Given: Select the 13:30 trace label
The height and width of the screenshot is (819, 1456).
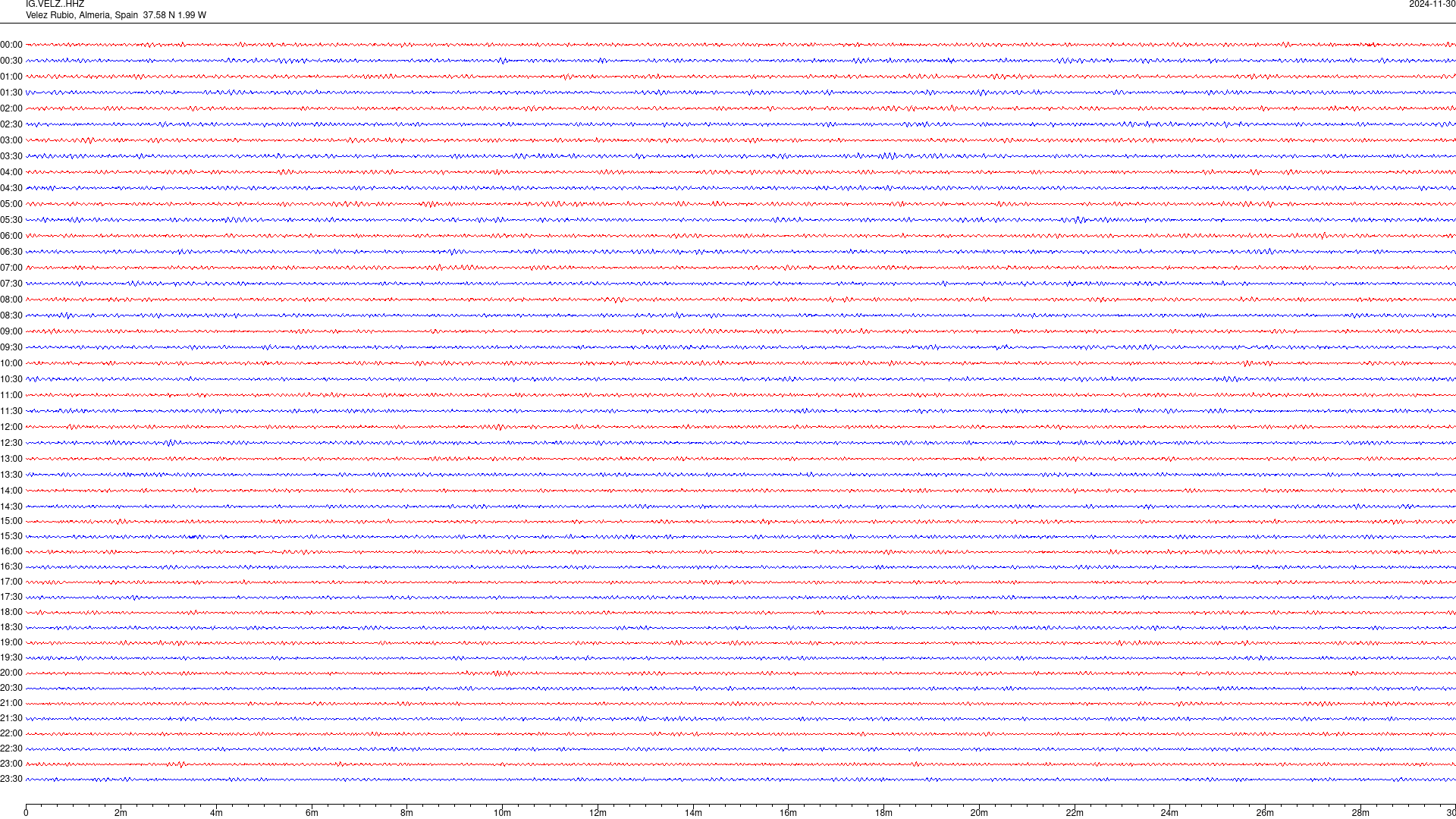Looking at the screenshot, I should click(11, 475).
